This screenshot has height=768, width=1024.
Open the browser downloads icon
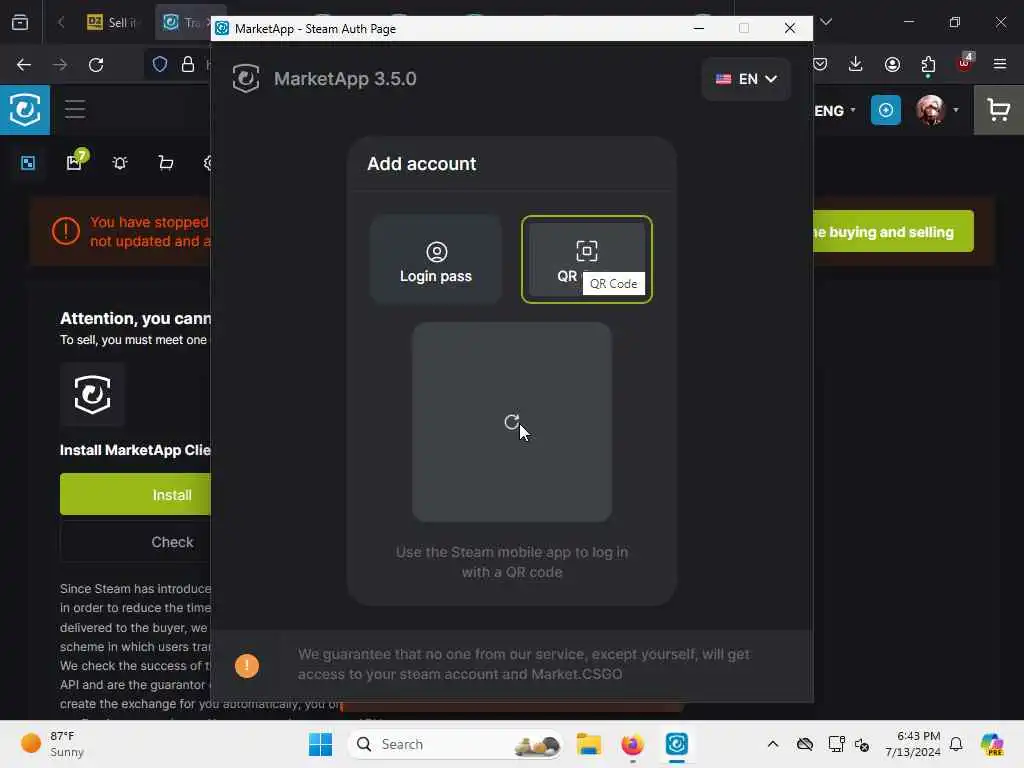point(856,64)
